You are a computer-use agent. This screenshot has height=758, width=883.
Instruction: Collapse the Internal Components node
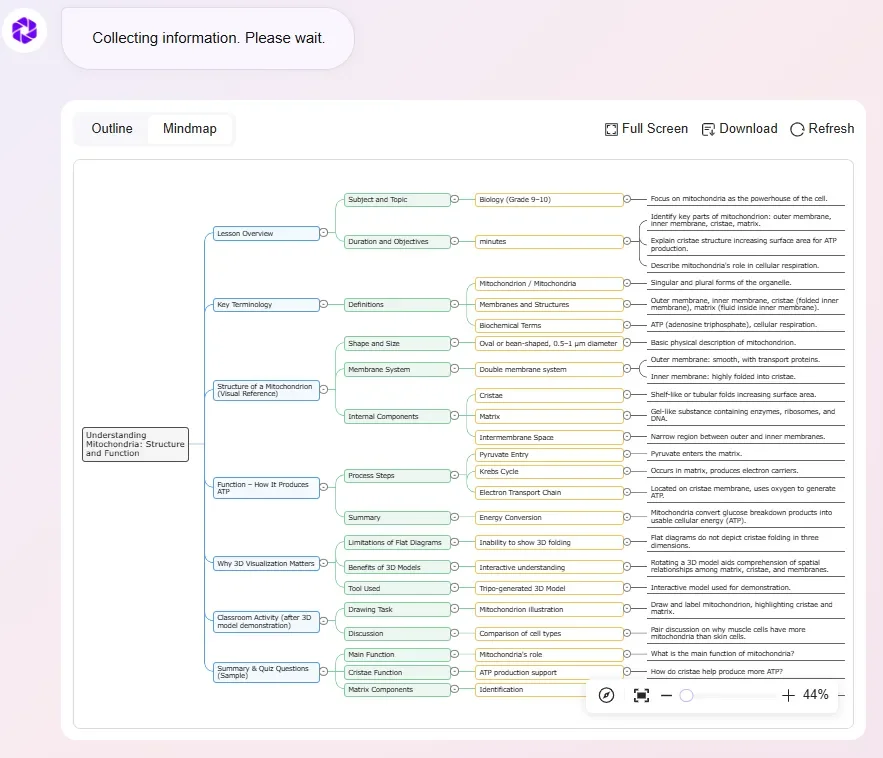454,416
